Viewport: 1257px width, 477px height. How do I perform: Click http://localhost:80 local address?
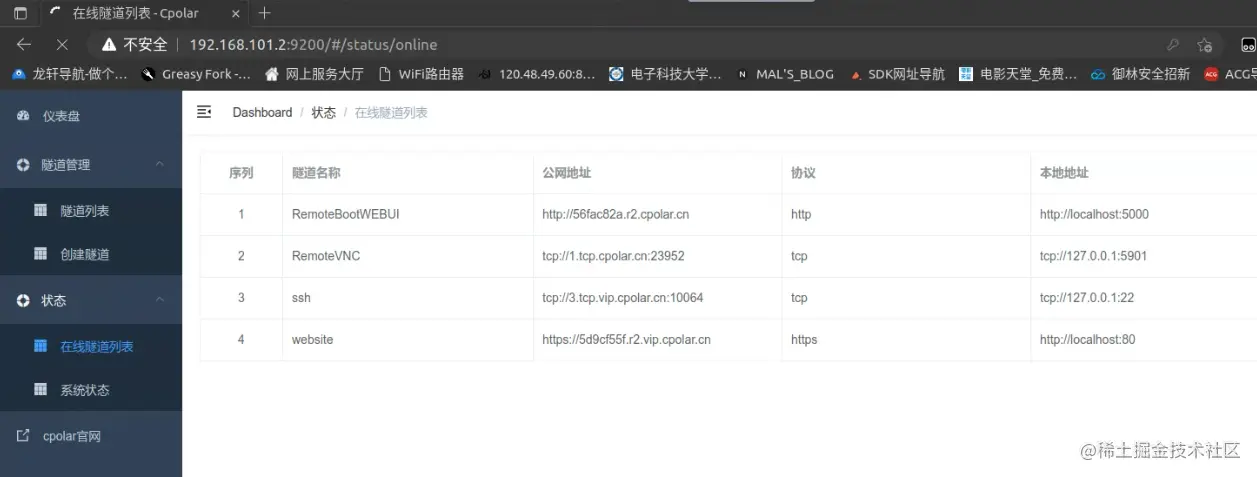pyautogui.click(x=1087, y=340)
